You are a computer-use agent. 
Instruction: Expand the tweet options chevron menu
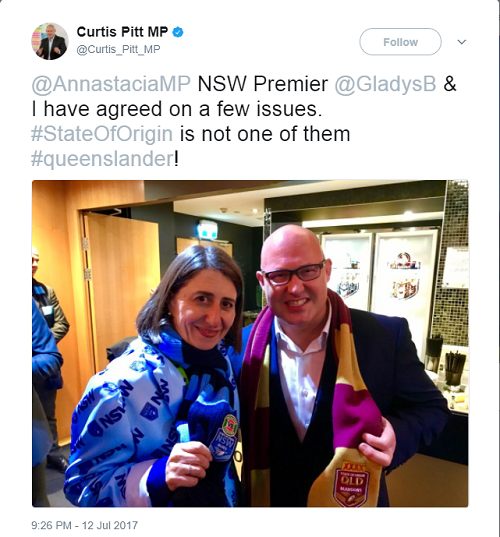coord(462,42)
